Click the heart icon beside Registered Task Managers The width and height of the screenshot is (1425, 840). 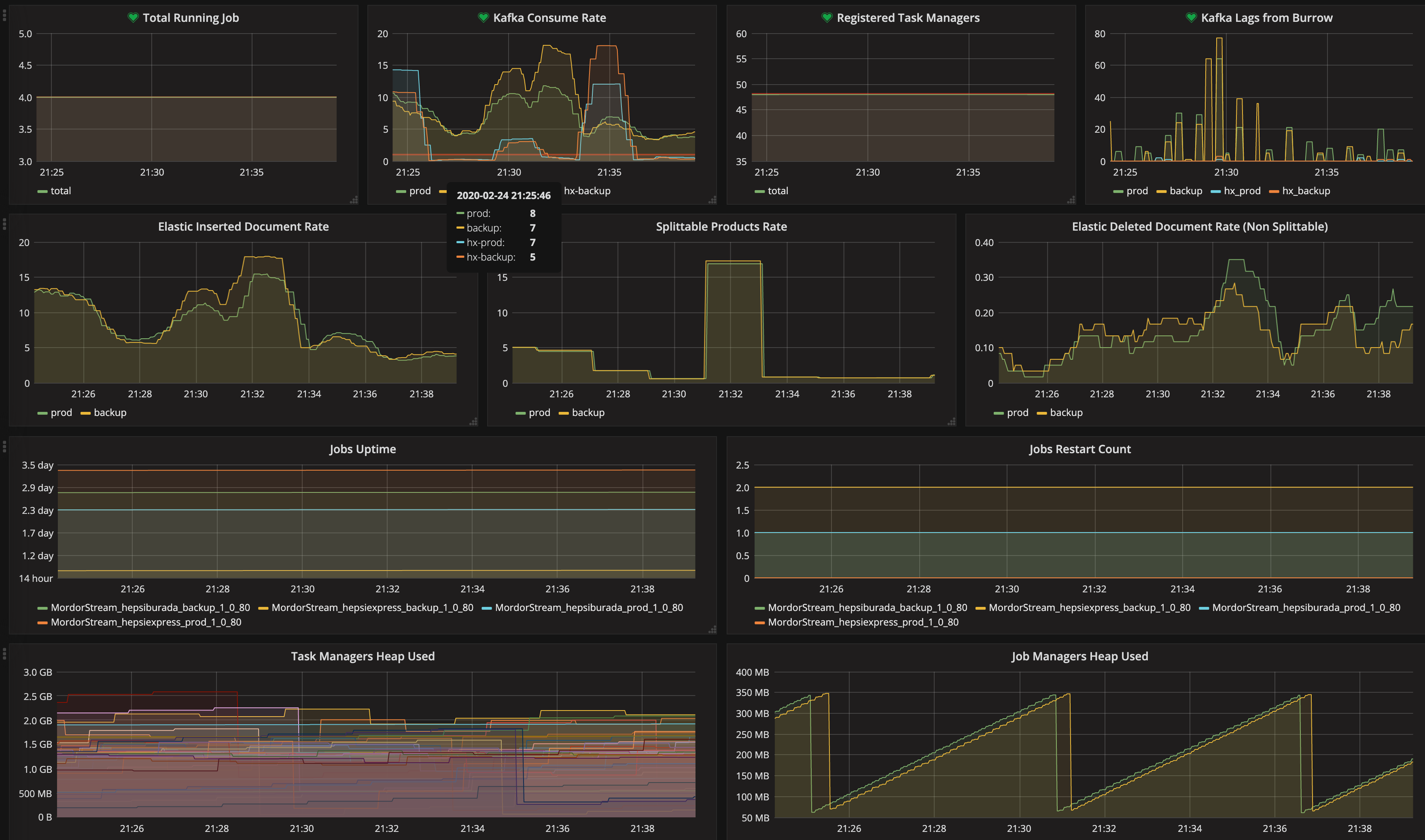(827, 17)
